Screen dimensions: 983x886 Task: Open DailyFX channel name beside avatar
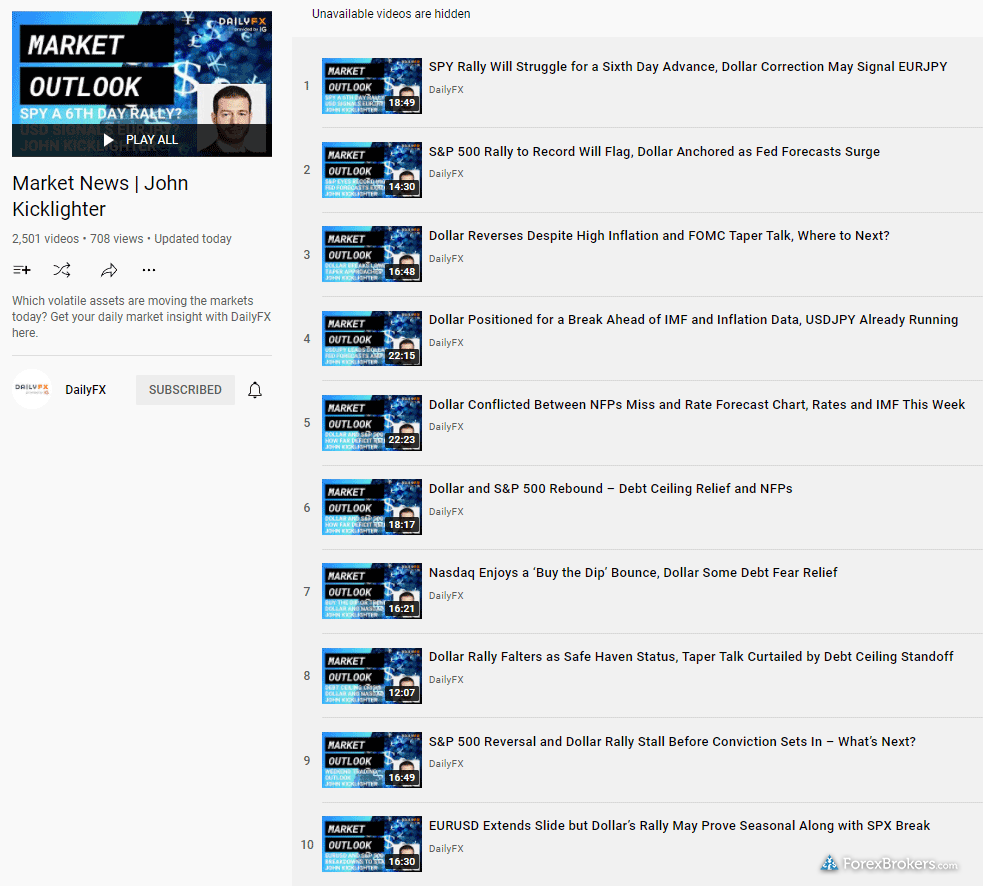pos(85,390)
